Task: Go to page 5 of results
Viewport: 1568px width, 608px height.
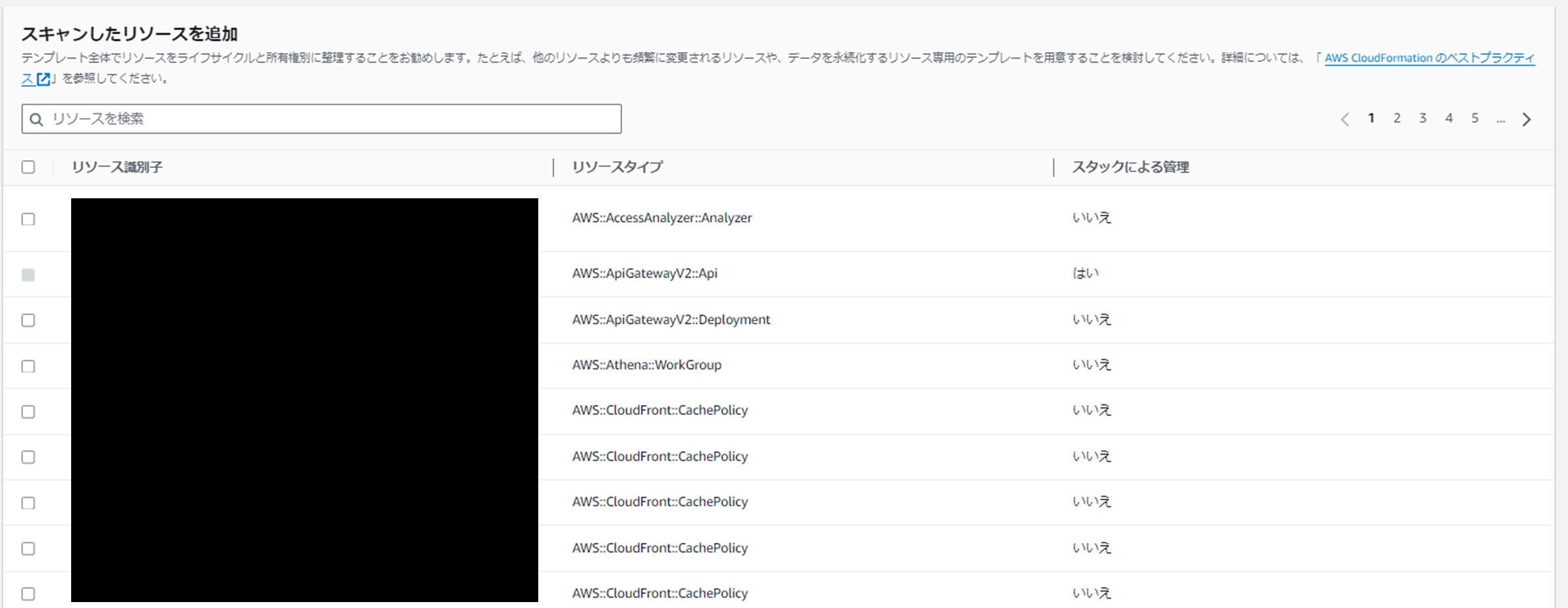Action: [1475, 118]
